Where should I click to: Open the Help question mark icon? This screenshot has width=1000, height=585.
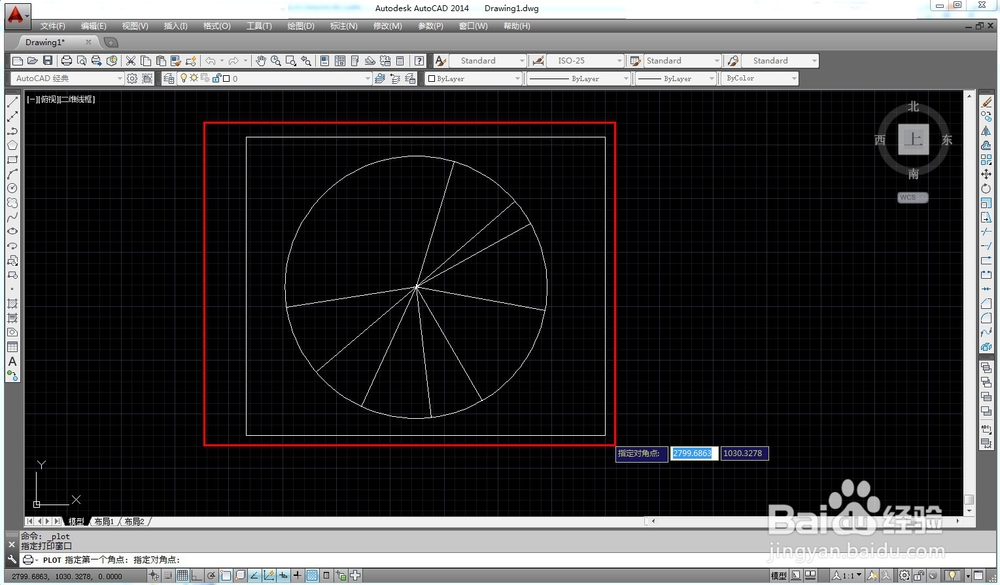(419, 61)
